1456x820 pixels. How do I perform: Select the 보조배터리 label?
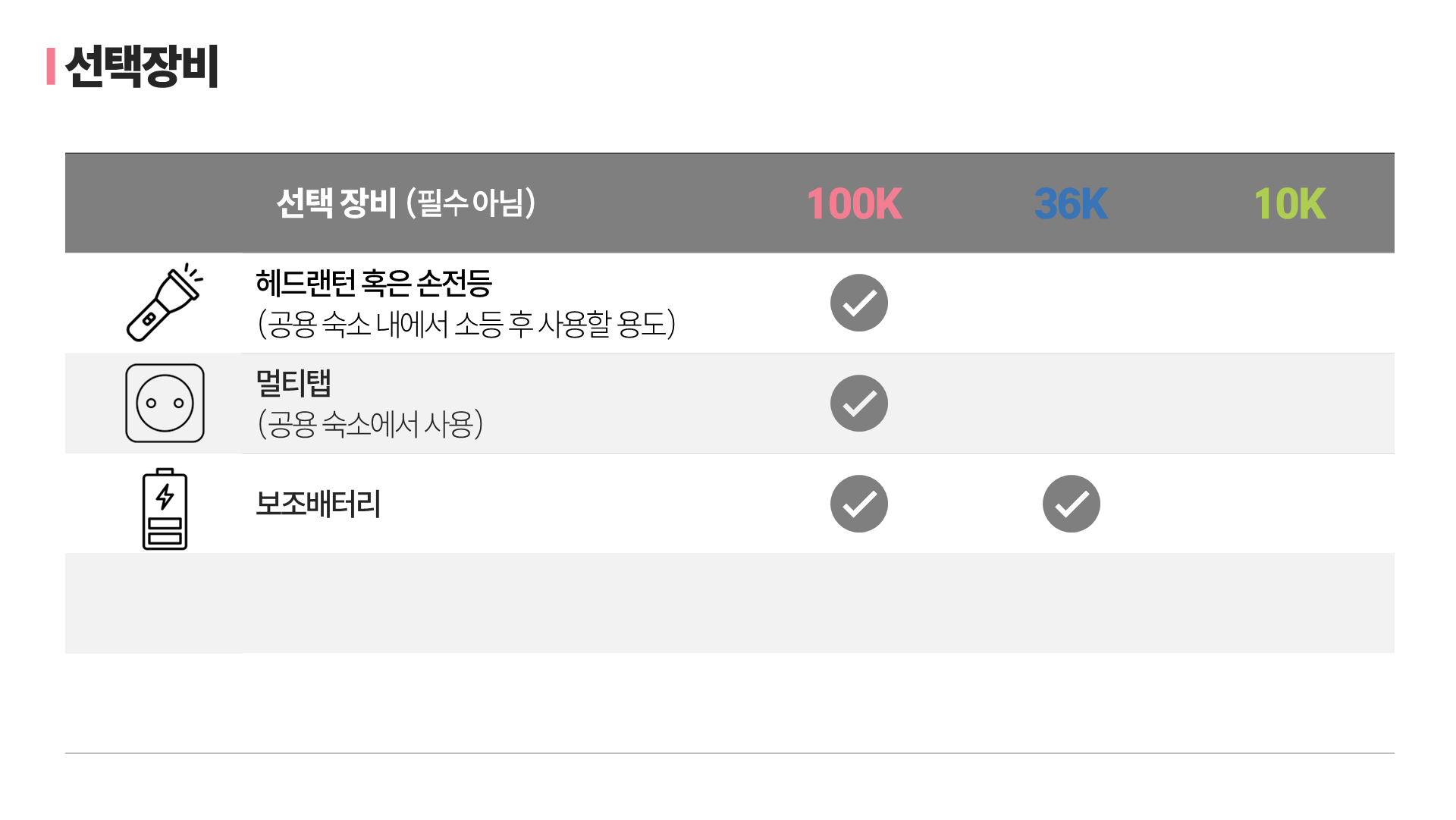click(318, 504)
